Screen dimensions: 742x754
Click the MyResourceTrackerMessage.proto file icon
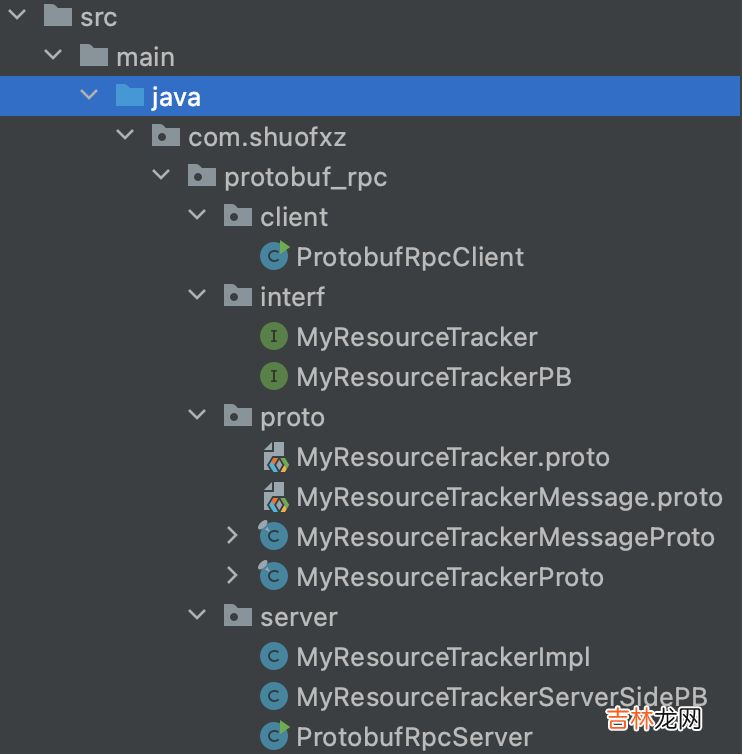275,497
